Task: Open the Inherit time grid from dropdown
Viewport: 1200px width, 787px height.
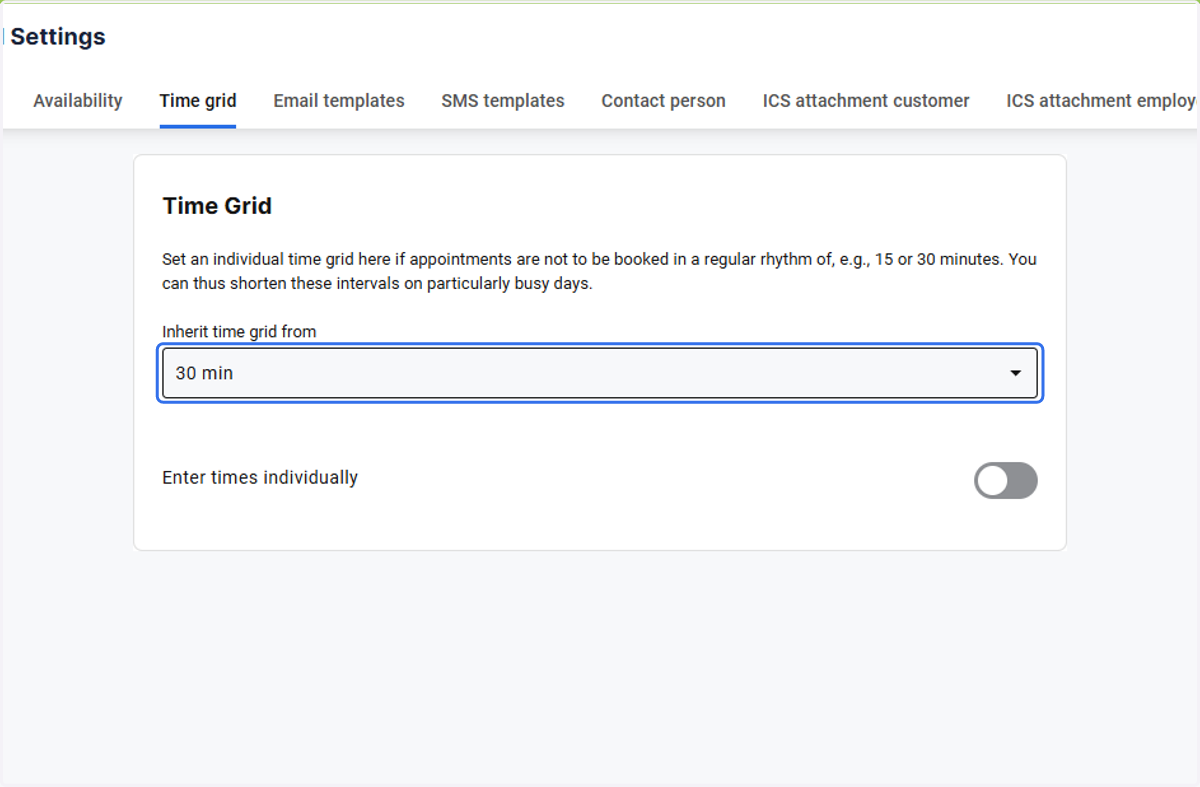Action: pyautogui.click(x=600, y=373)
